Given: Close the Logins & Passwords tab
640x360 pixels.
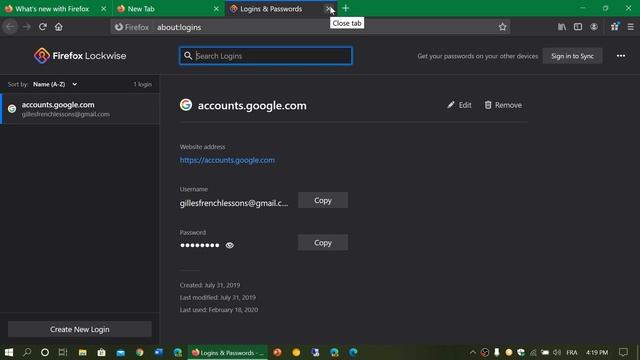Looking at the screenshot, I should point(328,9).
